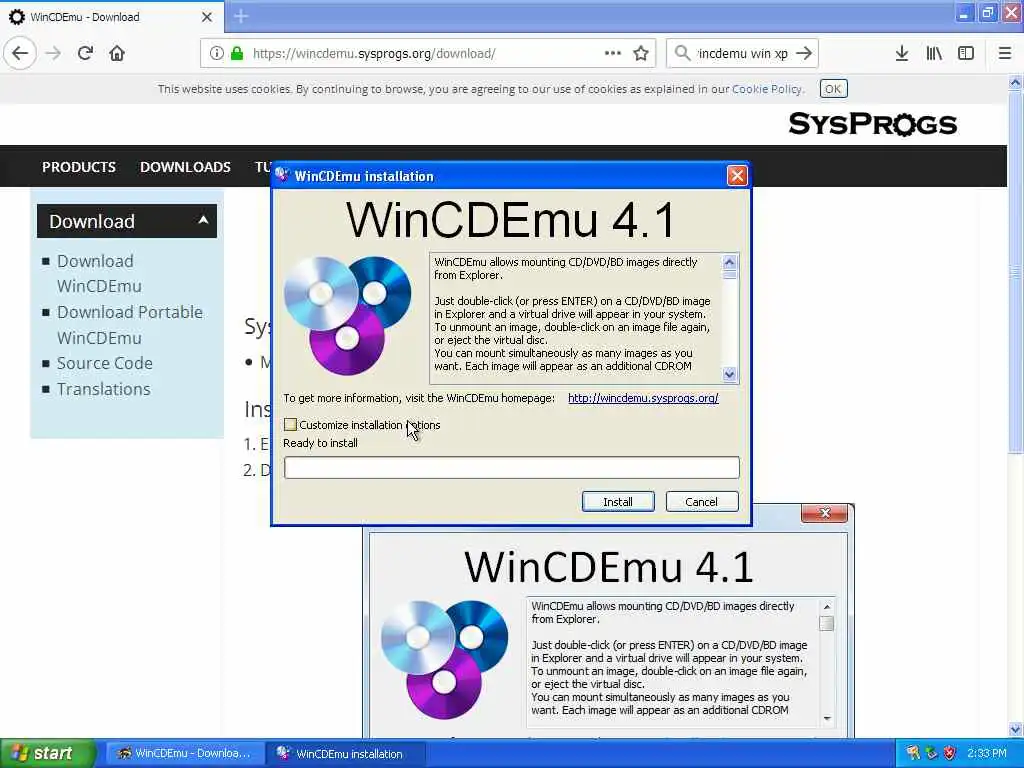The height and width of the screenshot is (768, 1024).
Task: Submit search with the arrow icon
Action: click(804, 54)
